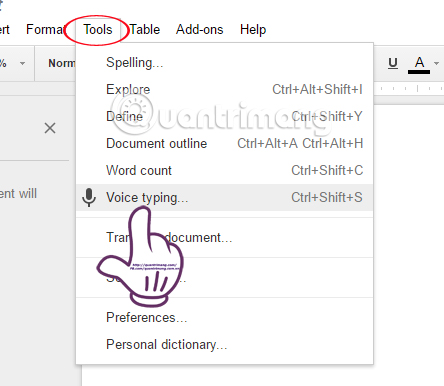This screenshot has width=444, height=386.
Task: Select the Explore menu entry
Action: (x=224, y=89)
